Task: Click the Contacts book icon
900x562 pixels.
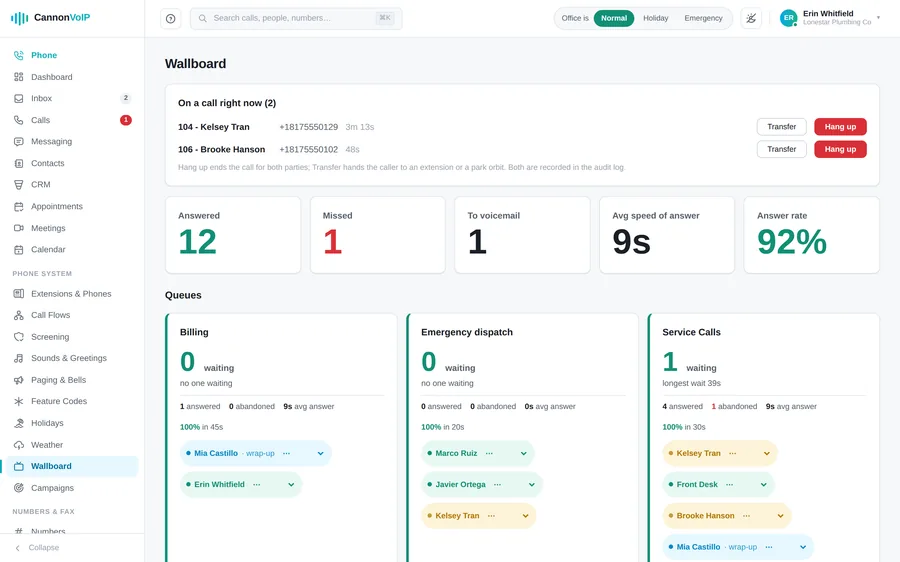Action: pyautogui.click(x=19, y=163)
